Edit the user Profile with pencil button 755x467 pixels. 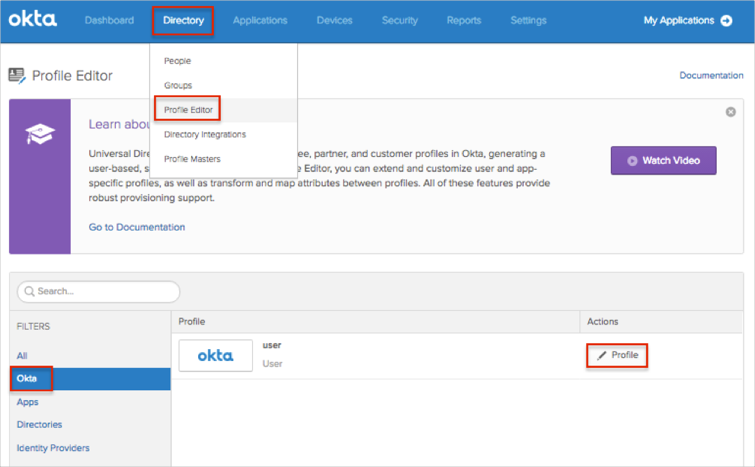[617, 355]
